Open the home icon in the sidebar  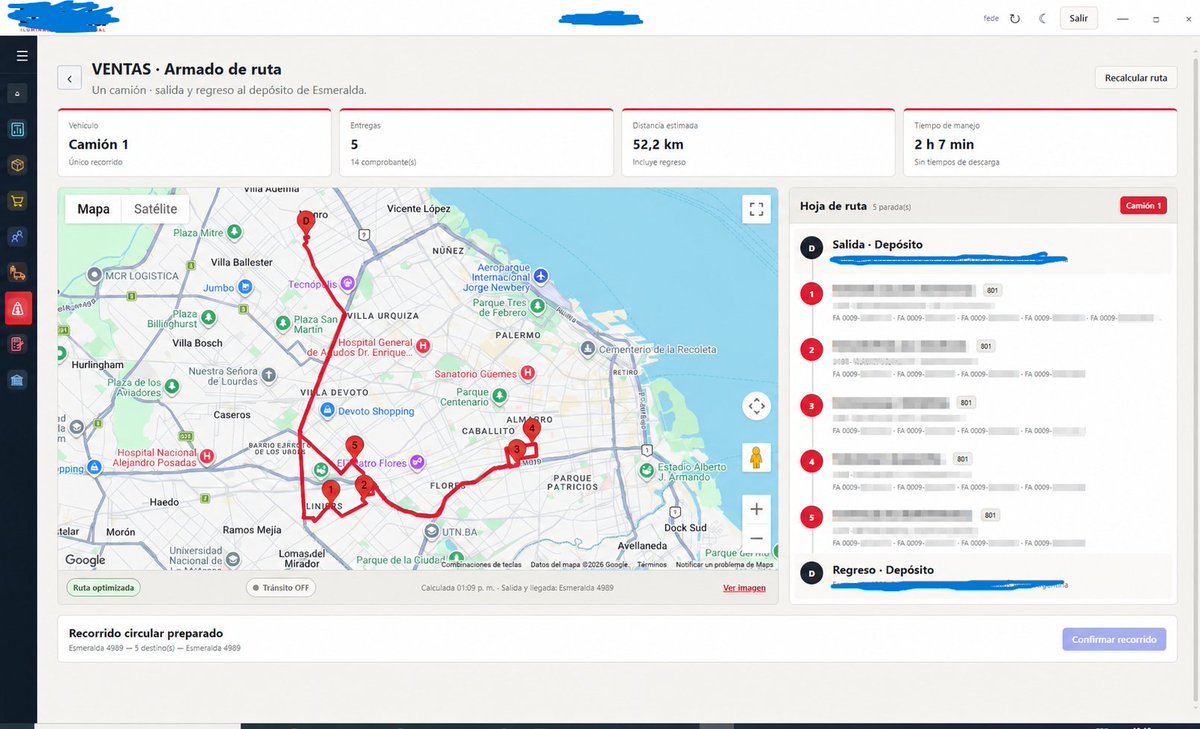[x=18, y=94]
